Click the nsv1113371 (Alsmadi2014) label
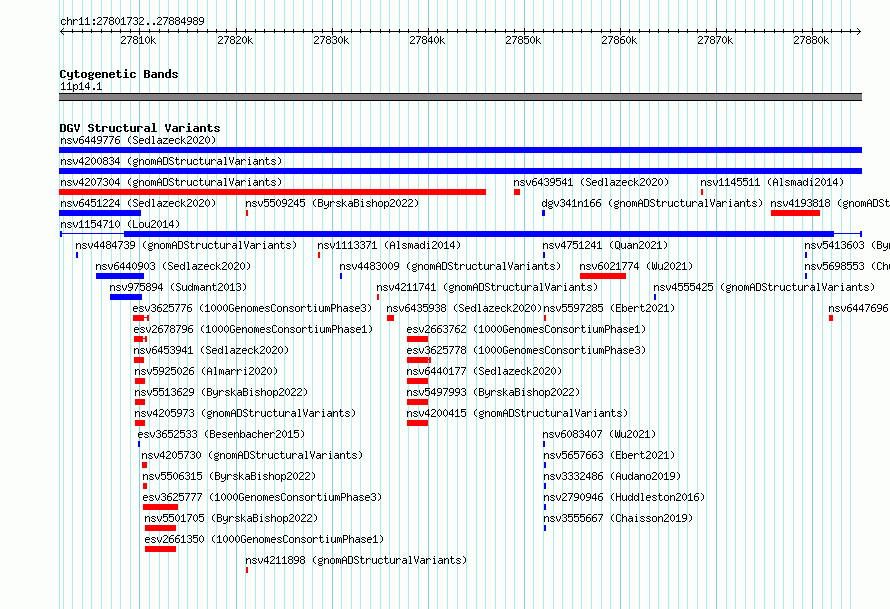Viewport: 890px width, 609px height. pos(389,245)
